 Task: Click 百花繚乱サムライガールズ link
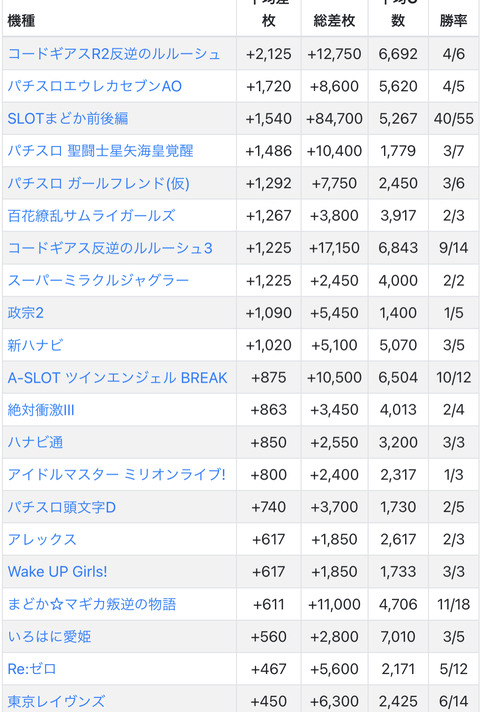pyautogui.click(x=91, y=216)
